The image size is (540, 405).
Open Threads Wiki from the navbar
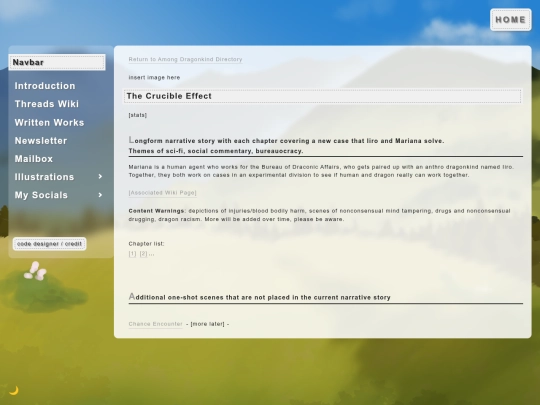46,104
